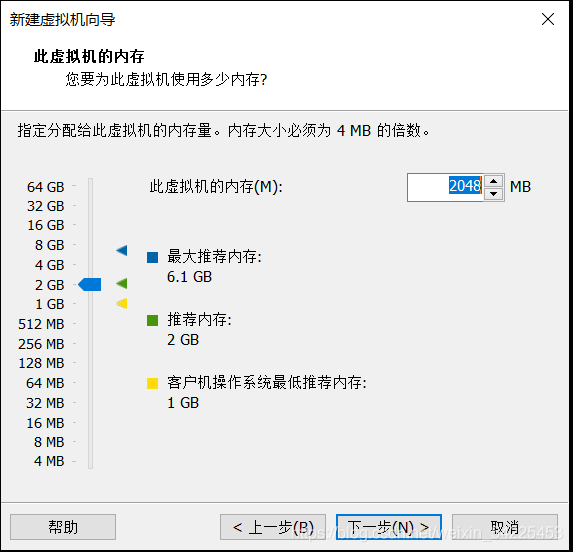
Task: Click the 4 GB label on the scale
Action: pos(50,264)
